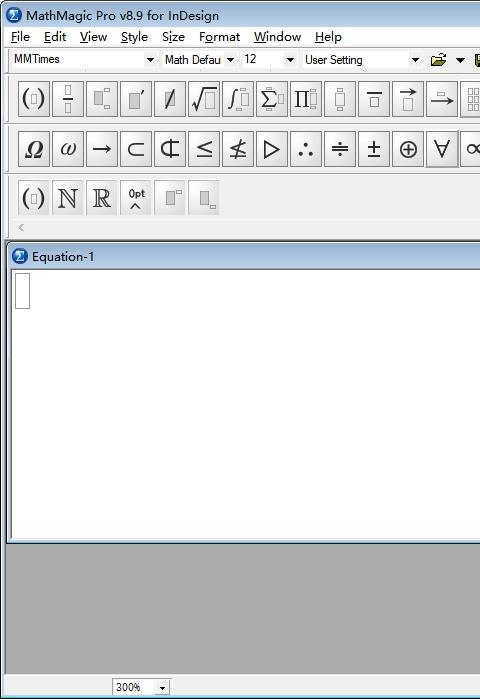The height and width of the screenshot is (699, 480).
Task: Click the 0pt nudge button
Action: pos(136,198)
